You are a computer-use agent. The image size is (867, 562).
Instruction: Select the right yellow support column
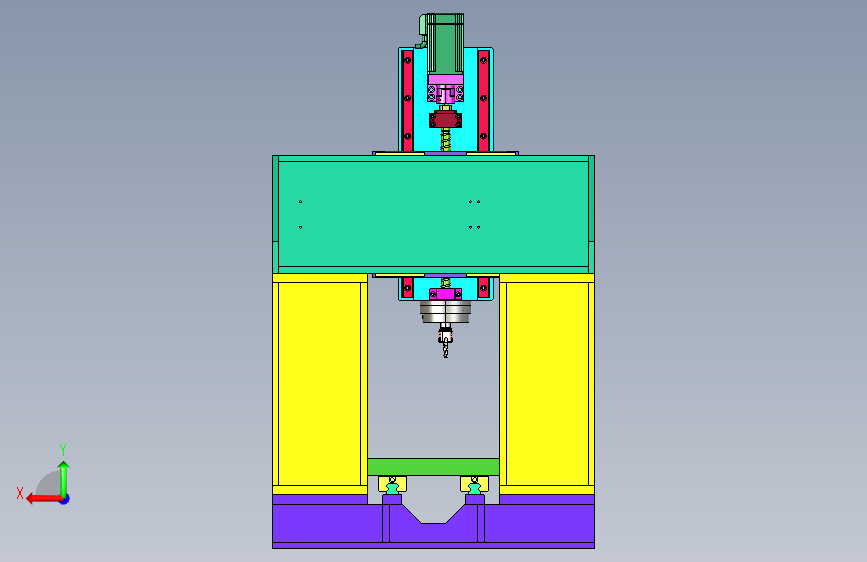pyautogui.click(x=547, y=383)
